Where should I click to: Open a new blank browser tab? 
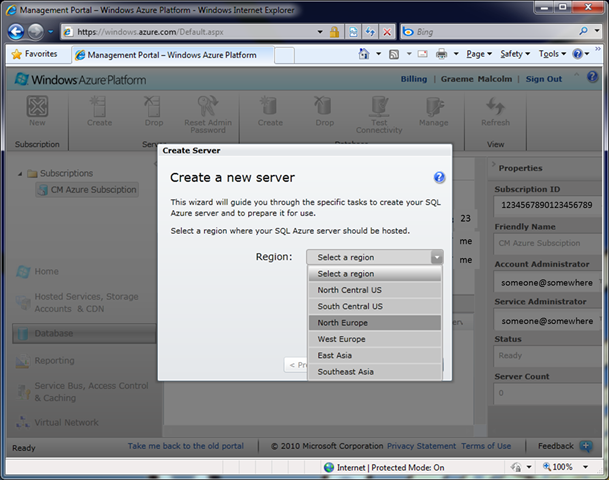pos(284,55)
